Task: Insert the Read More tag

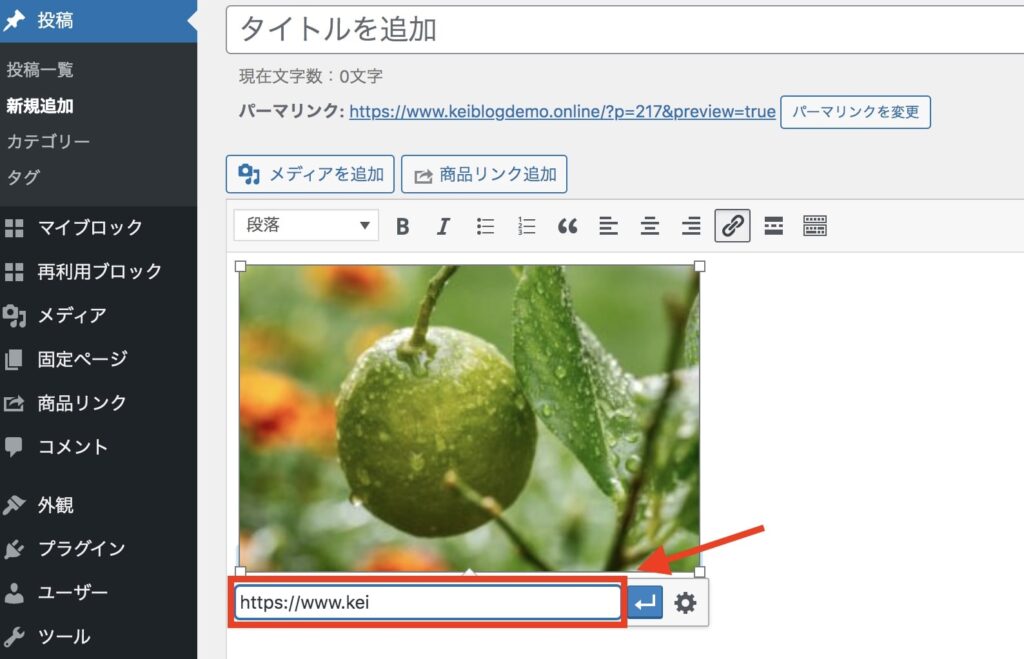Action: pos(773,226)
